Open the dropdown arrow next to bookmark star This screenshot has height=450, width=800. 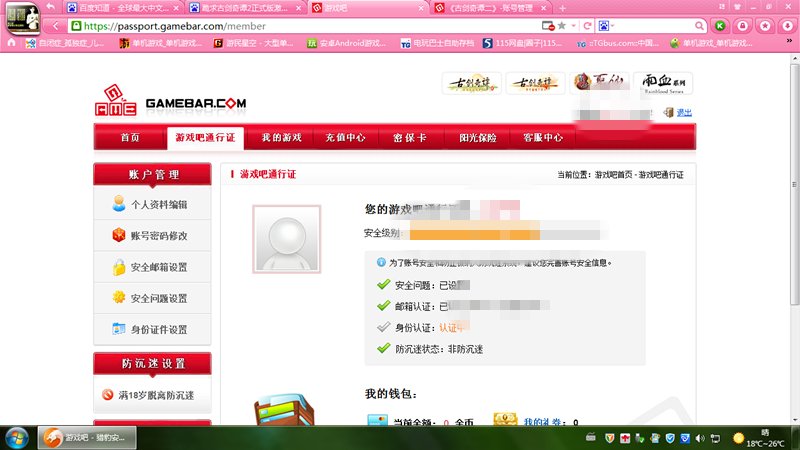tap(573, 26)
